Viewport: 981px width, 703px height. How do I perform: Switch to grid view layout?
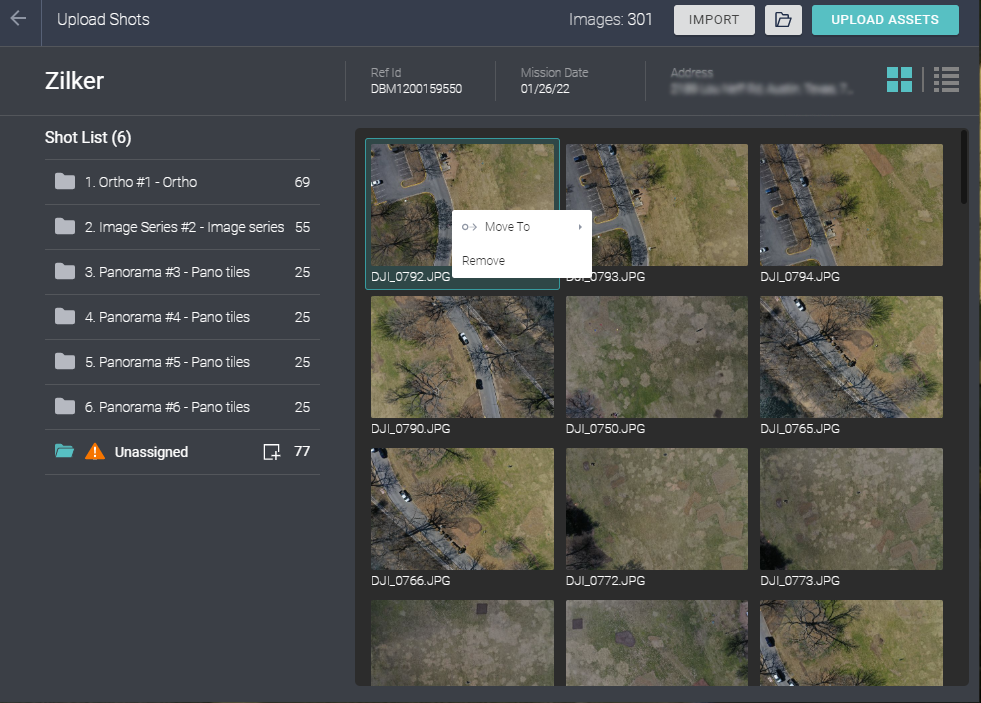point(899,80)
